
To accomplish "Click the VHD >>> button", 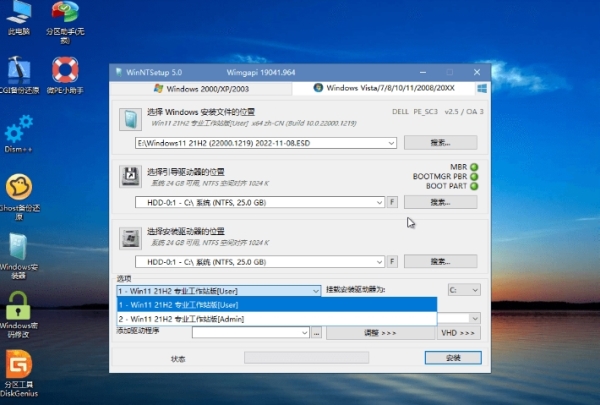I will (x=458, y=333).
